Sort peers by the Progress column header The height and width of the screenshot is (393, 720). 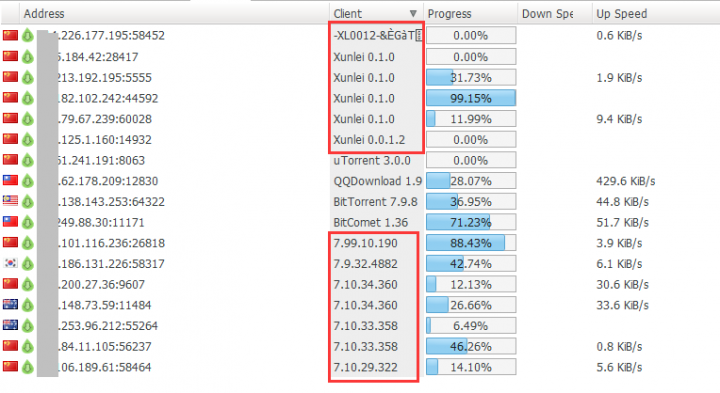[450, 14]
